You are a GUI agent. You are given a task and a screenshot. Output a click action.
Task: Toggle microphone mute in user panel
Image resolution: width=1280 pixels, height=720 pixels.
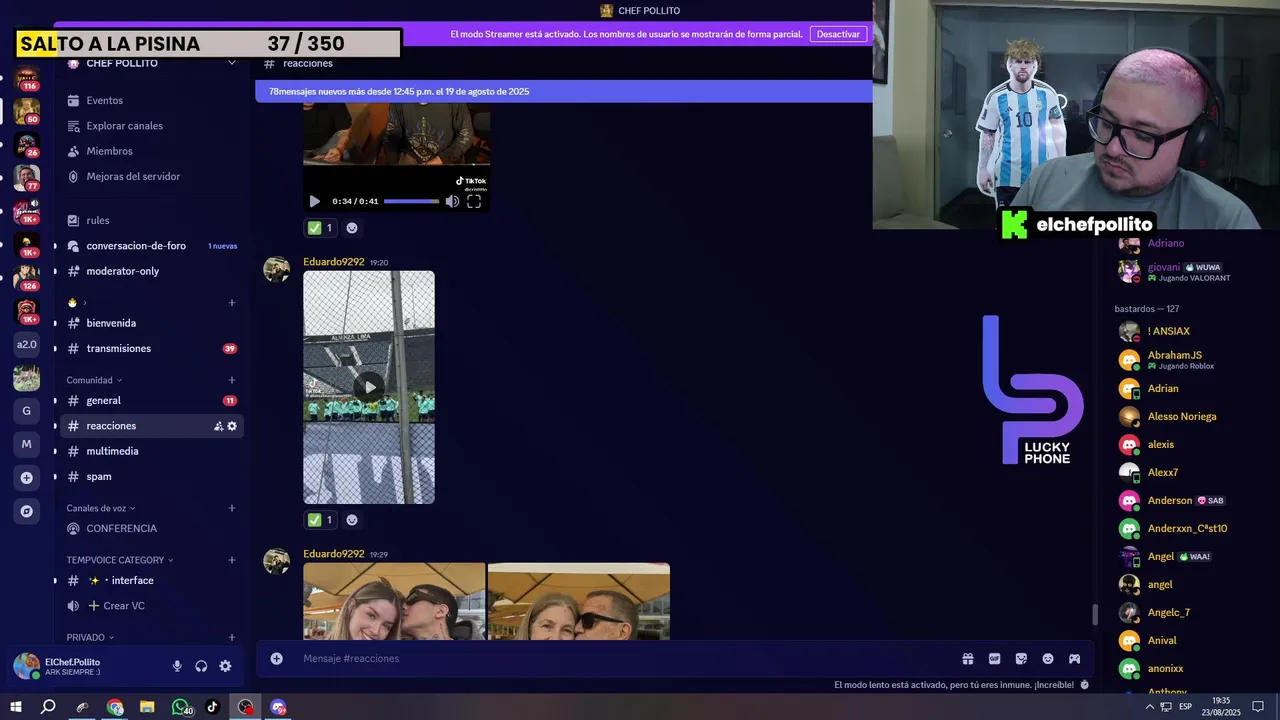tap(177, 666)
